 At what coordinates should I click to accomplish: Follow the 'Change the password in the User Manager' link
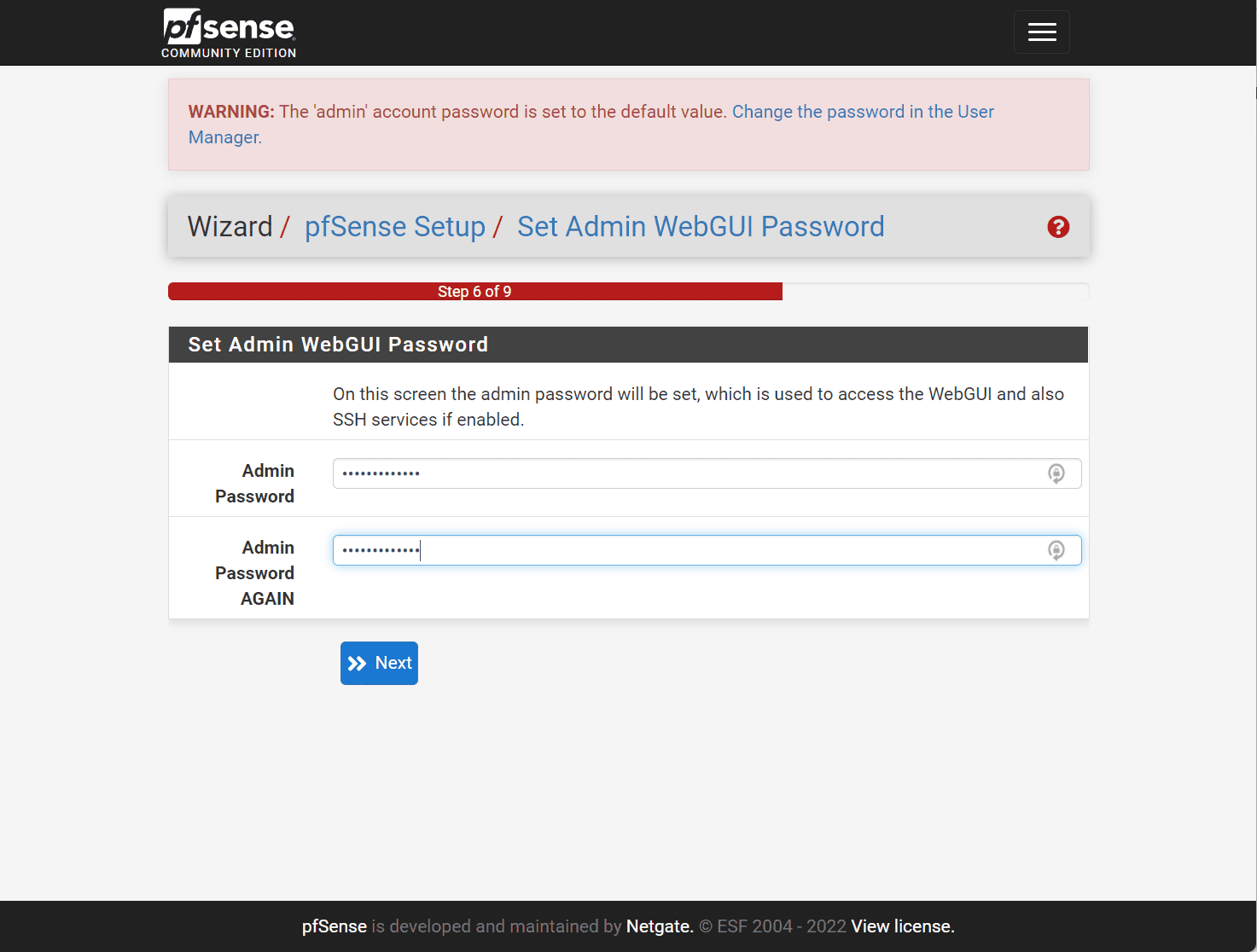862,112
